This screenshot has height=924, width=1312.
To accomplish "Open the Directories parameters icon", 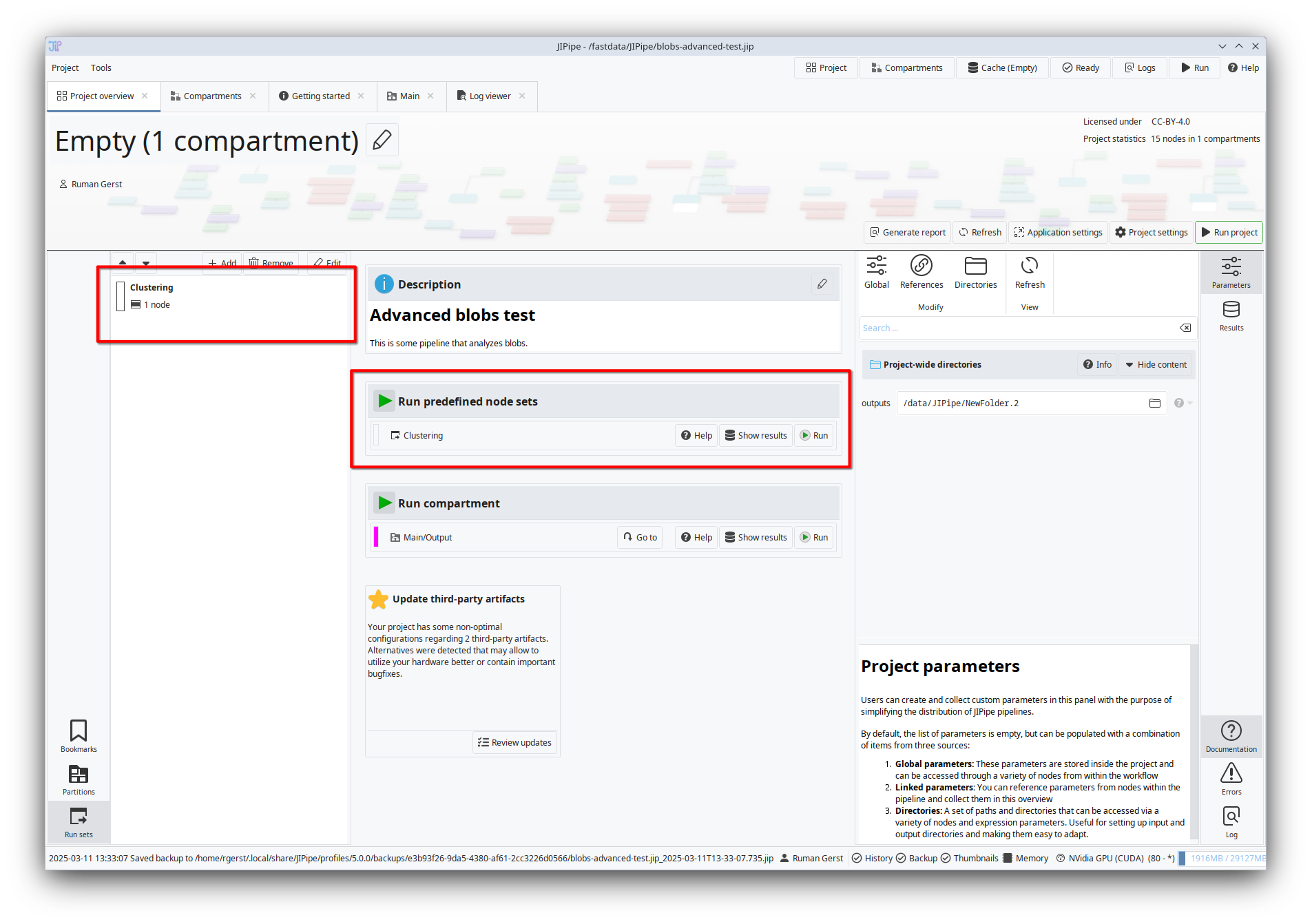I will pyautogui.click(x=975, y=272).
